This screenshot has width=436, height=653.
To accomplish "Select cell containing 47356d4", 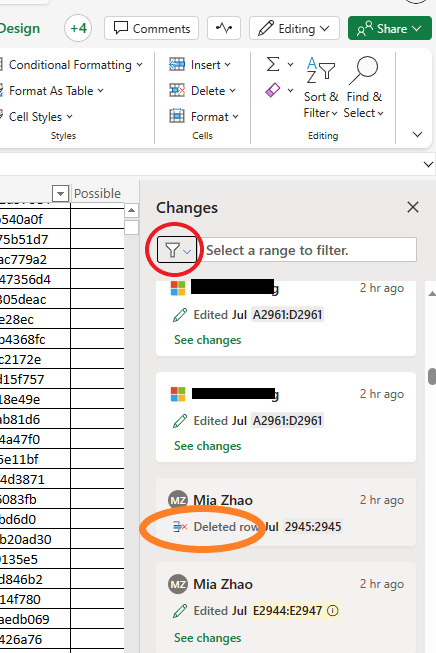I will click(x=35, y=279).
